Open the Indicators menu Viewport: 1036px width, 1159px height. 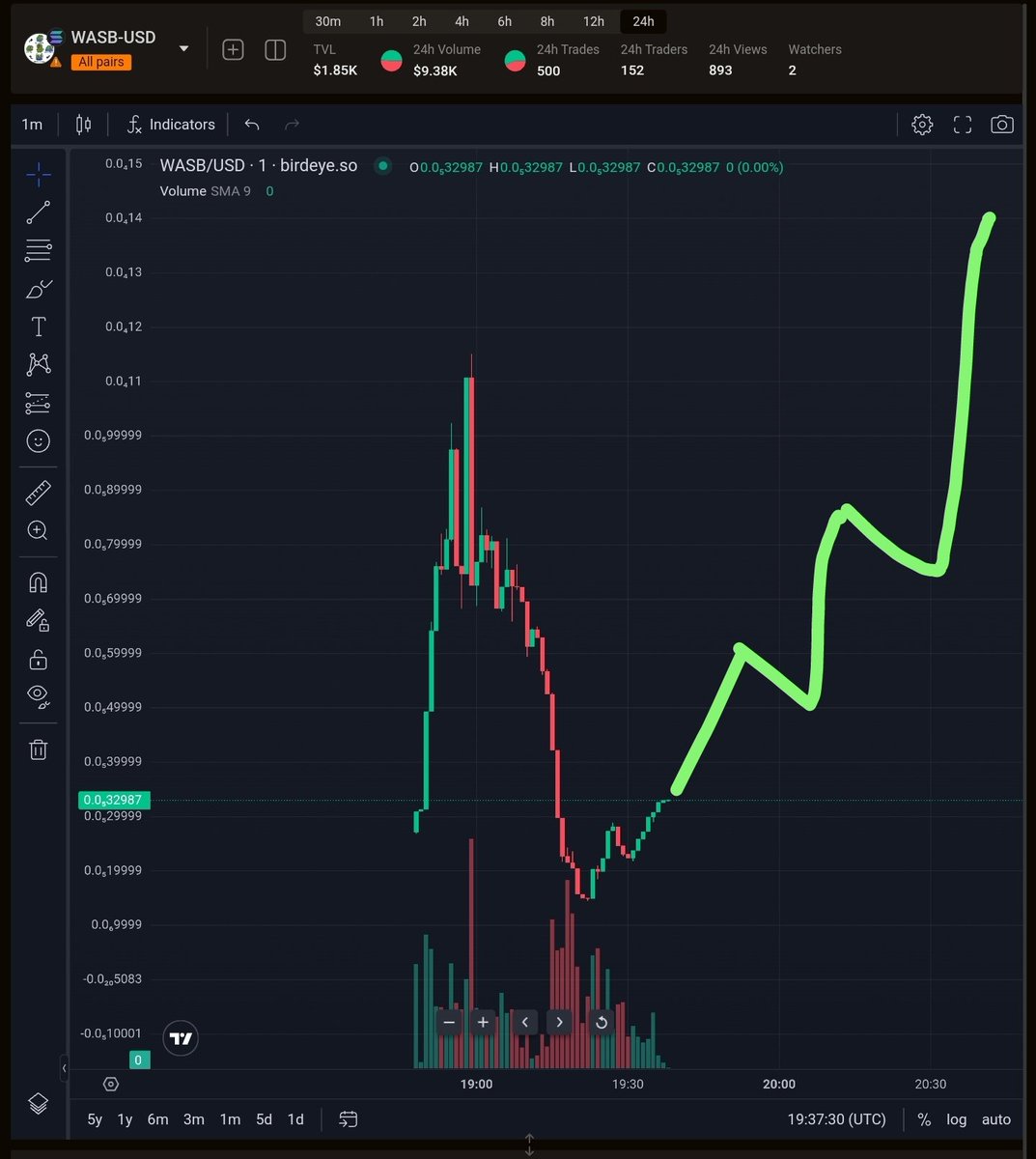pos(171,125)
